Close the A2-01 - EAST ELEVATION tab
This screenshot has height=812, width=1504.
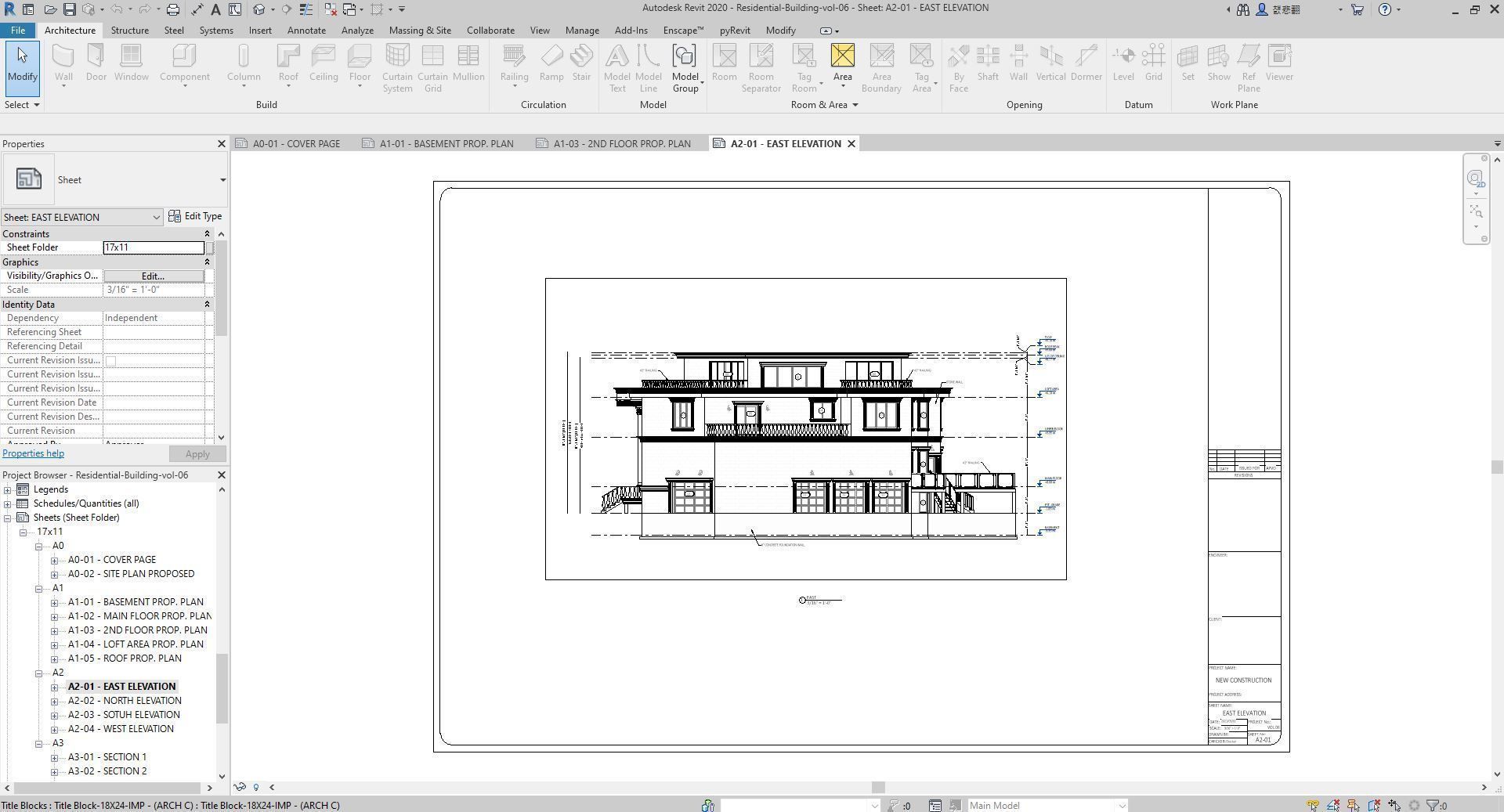[851, 144]
